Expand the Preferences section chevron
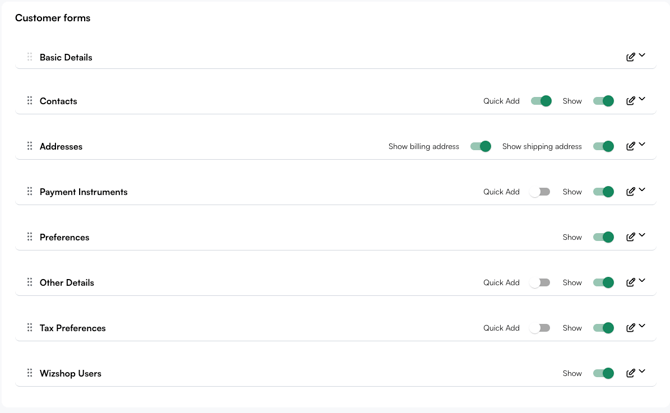670x413 pixels. coord(643,236)
